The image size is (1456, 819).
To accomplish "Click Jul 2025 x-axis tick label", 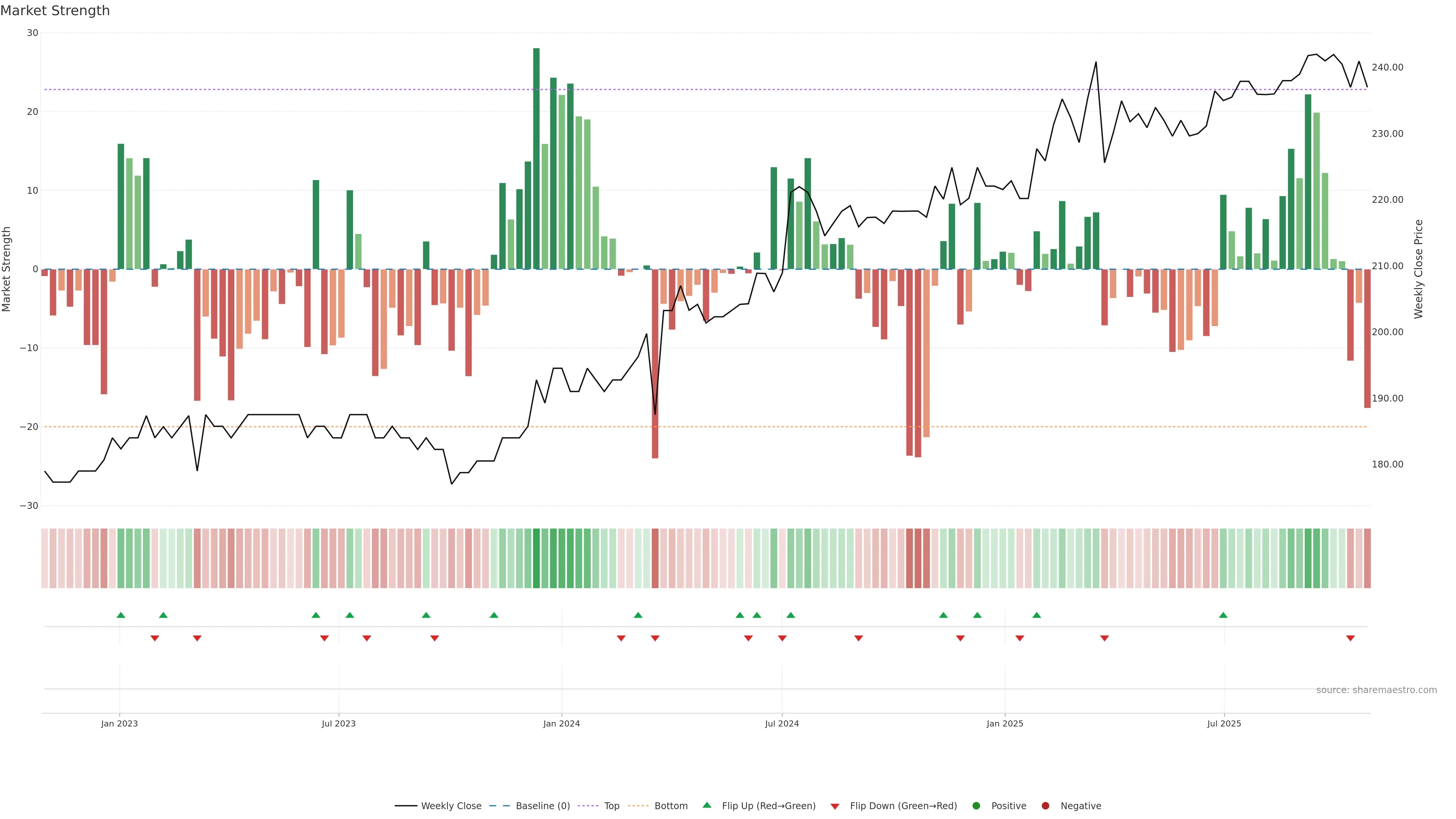I will 1224,723.
